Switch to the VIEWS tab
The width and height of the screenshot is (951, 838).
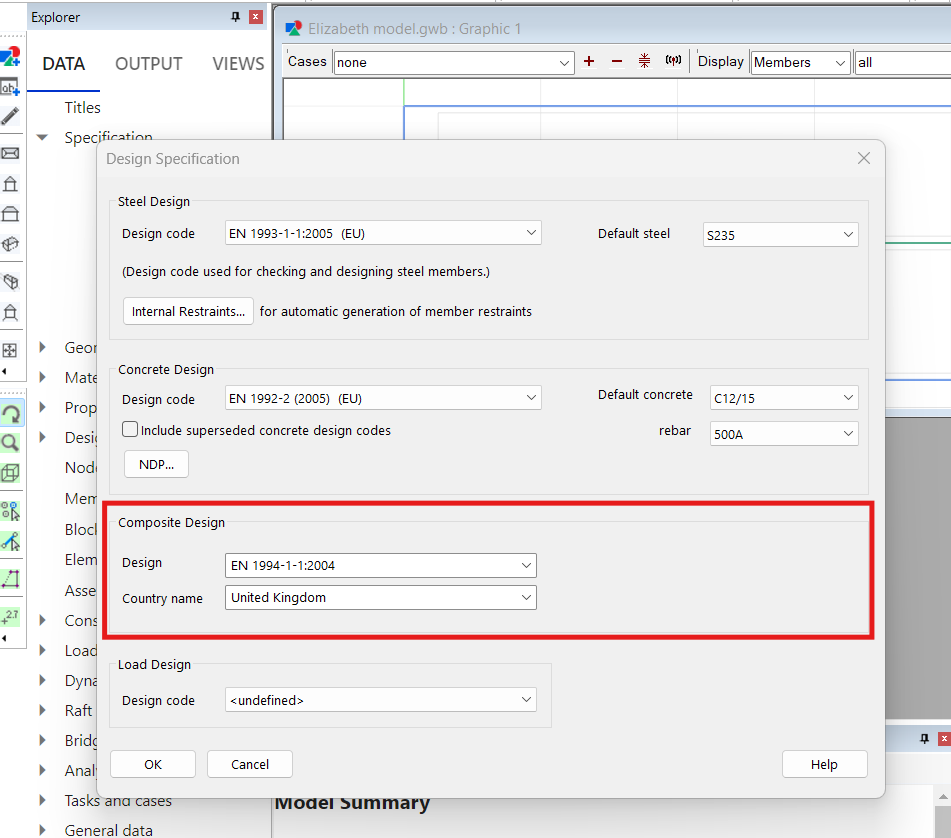click(237, 63)
